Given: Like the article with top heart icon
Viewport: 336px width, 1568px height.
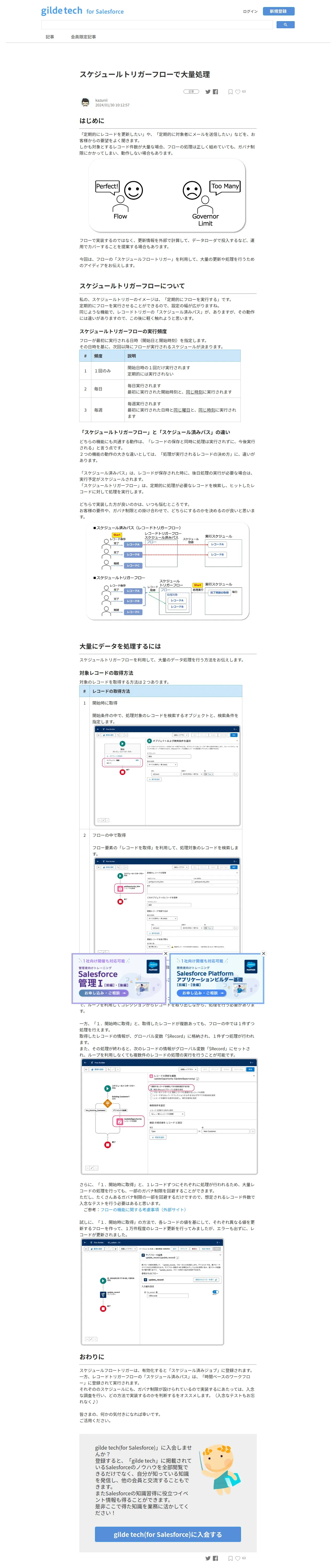Looking at the screenshot, I should pos(238,92).
